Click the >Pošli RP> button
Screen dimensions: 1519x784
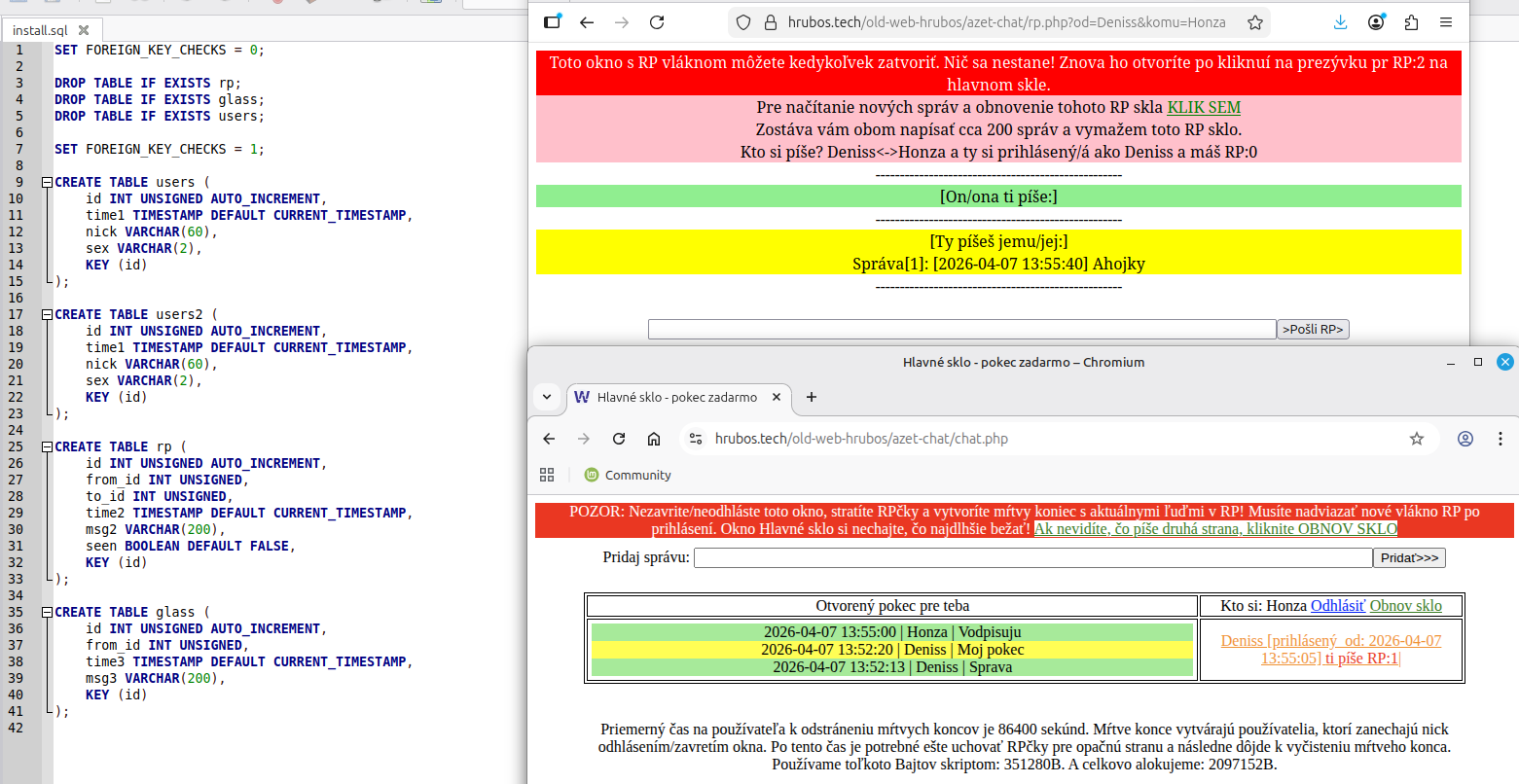coord(1312,329)
